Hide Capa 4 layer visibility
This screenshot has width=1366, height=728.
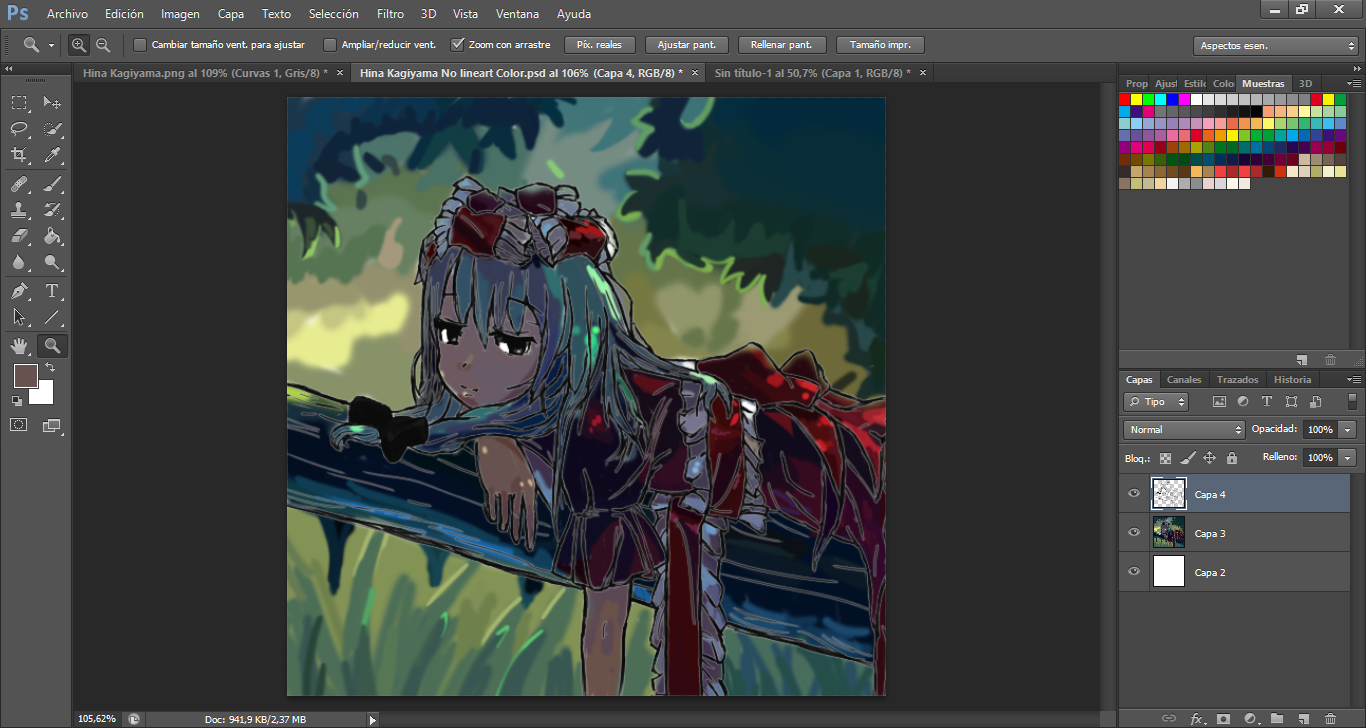click(x=1134, y=493)
